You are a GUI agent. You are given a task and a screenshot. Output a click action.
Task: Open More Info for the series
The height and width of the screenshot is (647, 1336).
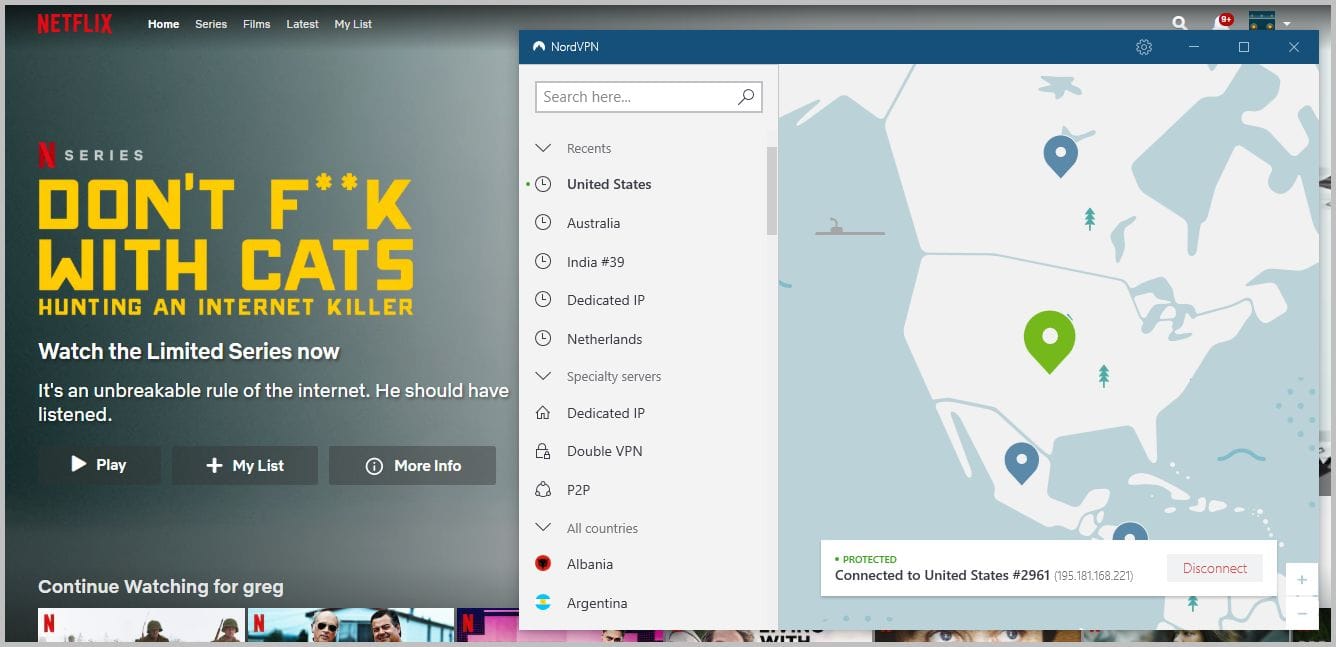point(412,465)
